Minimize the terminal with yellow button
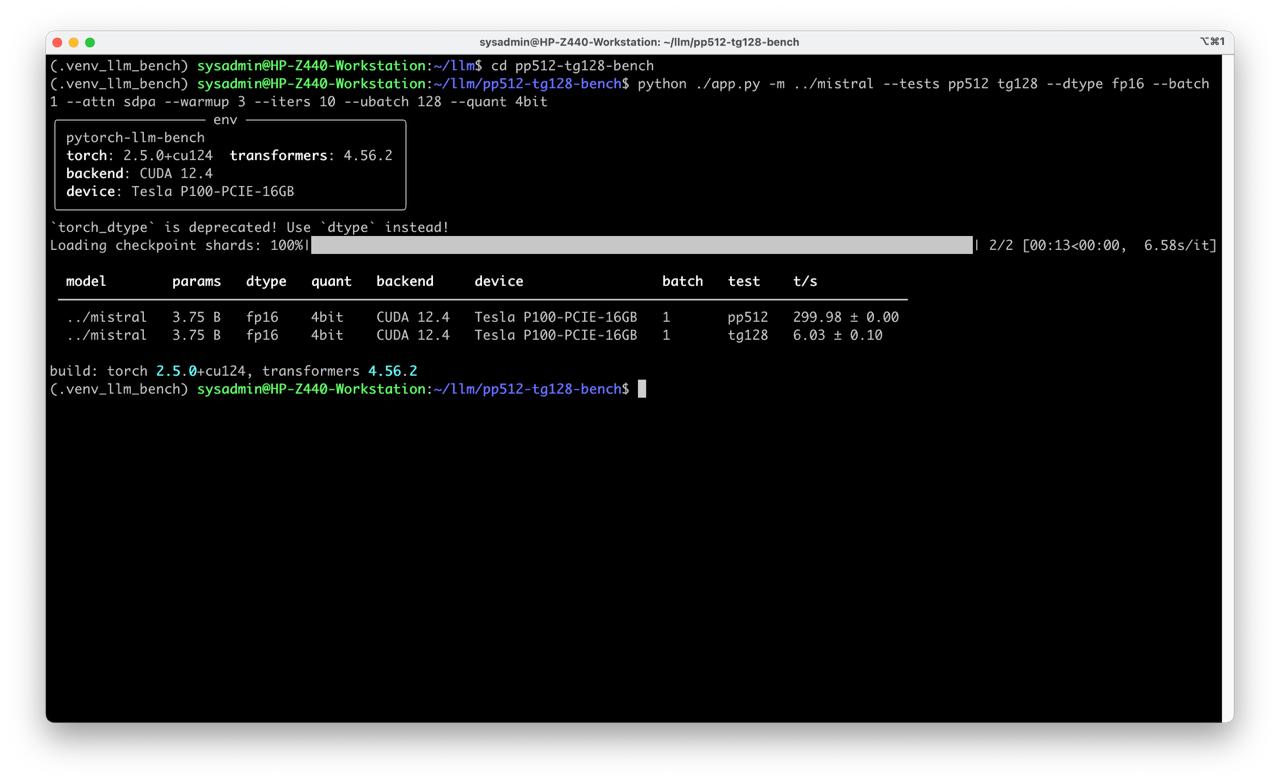The image size is (1280, 783). [73, 42]
